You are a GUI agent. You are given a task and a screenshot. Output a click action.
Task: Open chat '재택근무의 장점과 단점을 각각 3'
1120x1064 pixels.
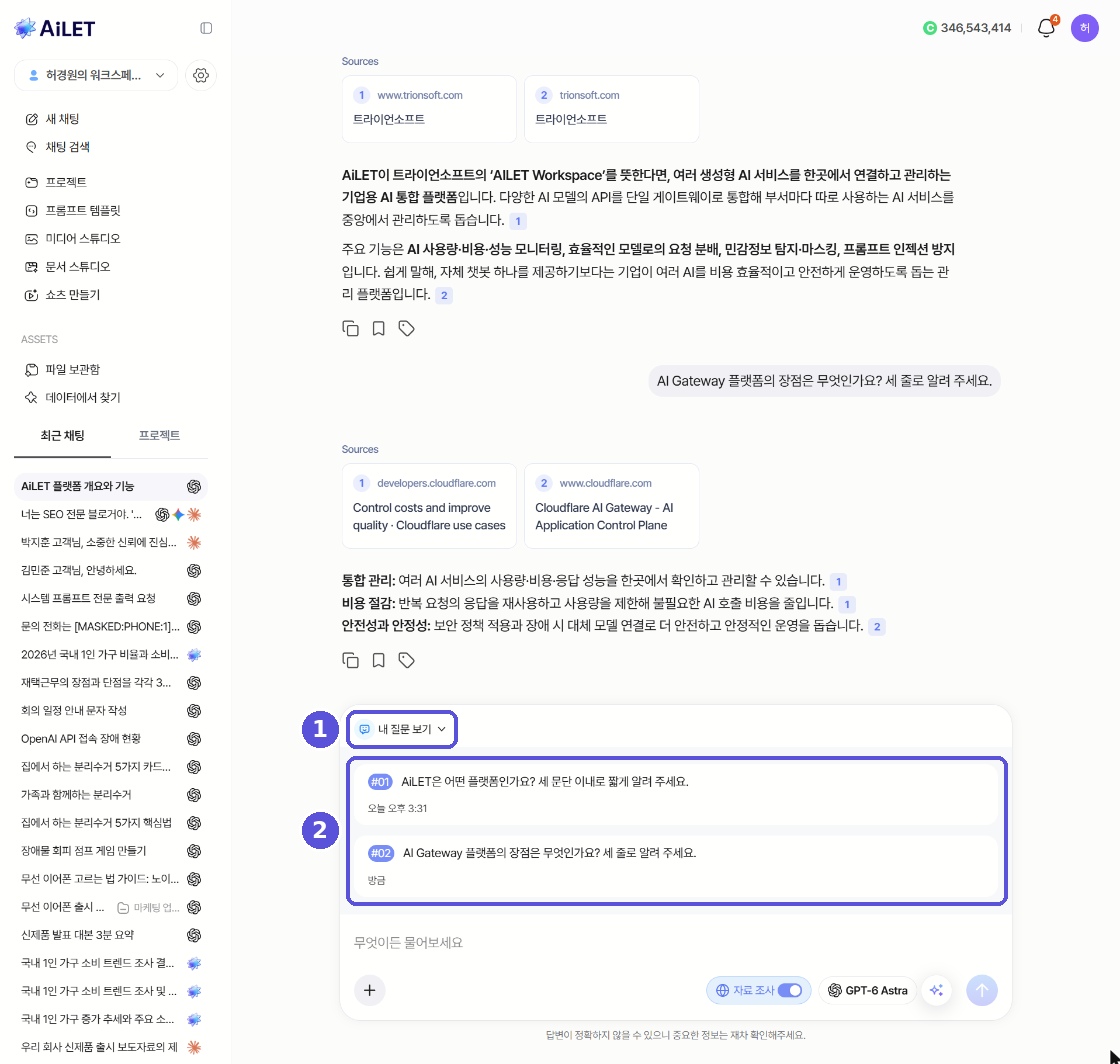point(111,683)
